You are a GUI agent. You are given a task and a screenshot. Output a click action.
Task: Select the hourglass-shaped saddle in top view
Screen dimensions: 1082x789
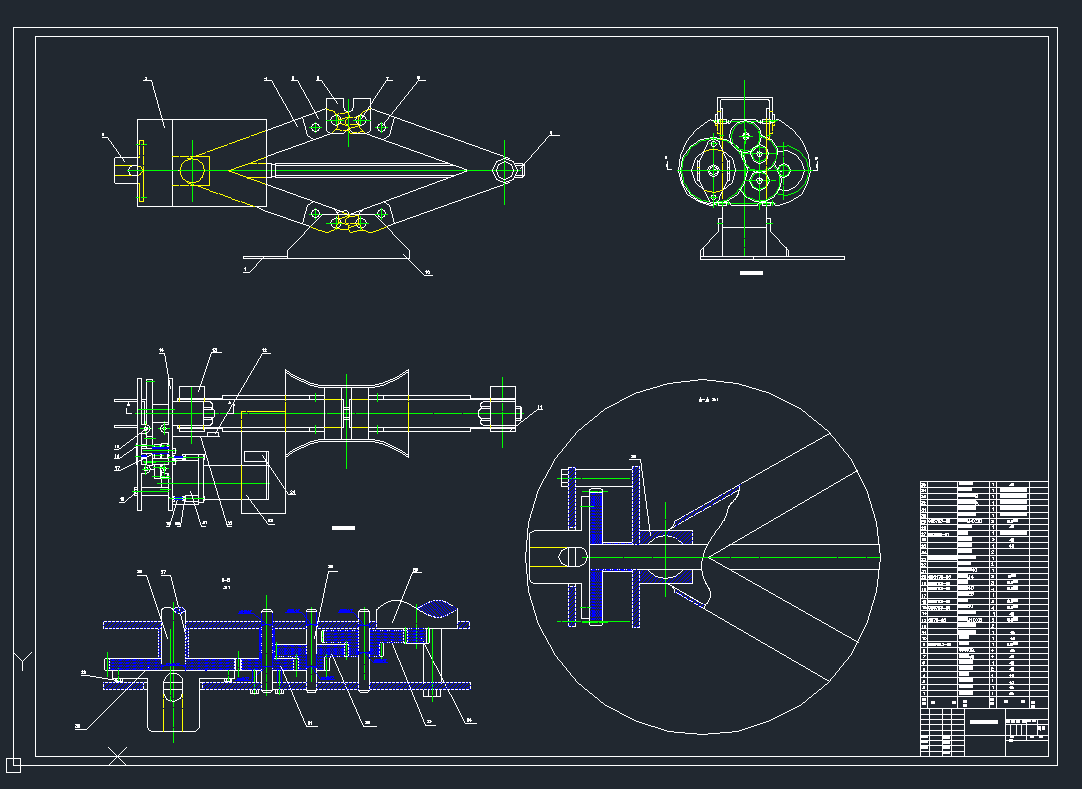pos(346,417)
